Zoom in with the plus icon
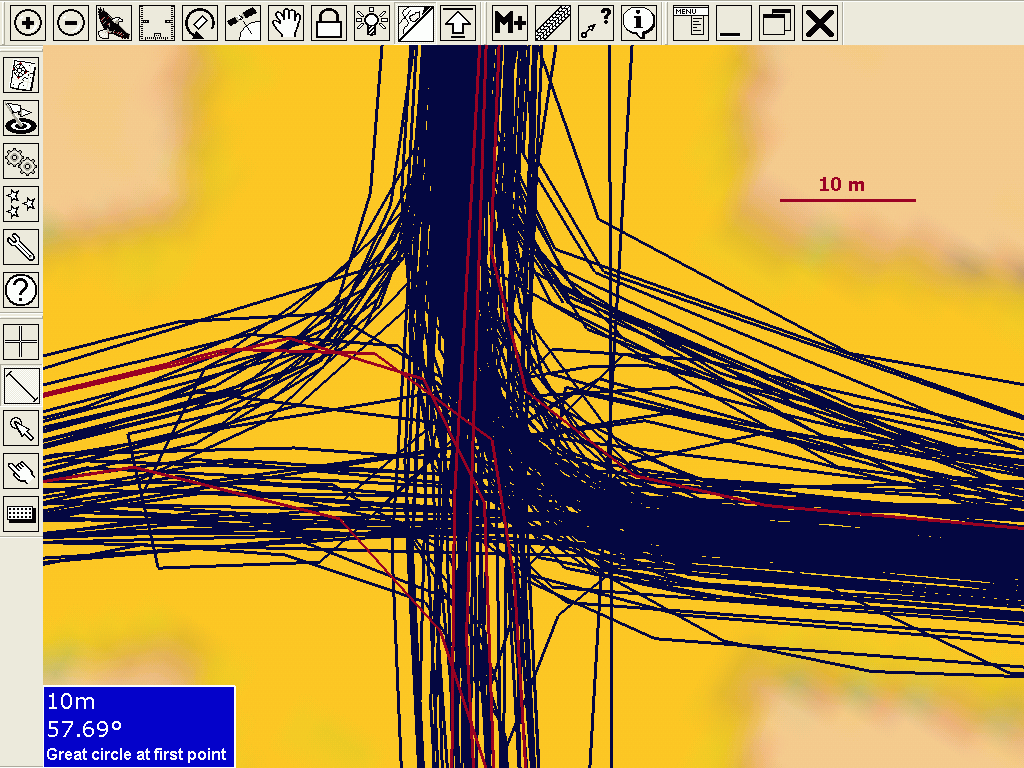1024x768 pixels. pyautogui.click(x=28, y=23)
